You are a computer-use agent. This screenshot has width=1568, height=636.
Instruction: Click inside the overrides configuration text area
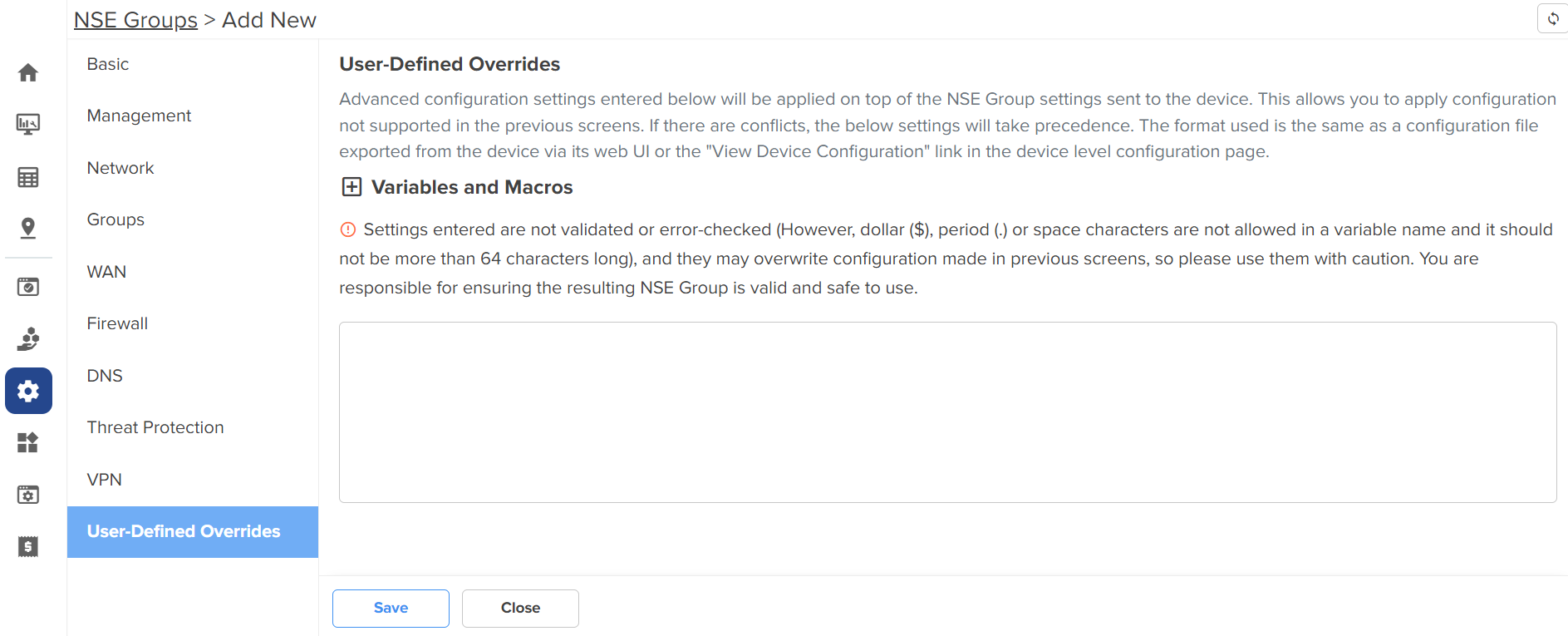point(947,412)
